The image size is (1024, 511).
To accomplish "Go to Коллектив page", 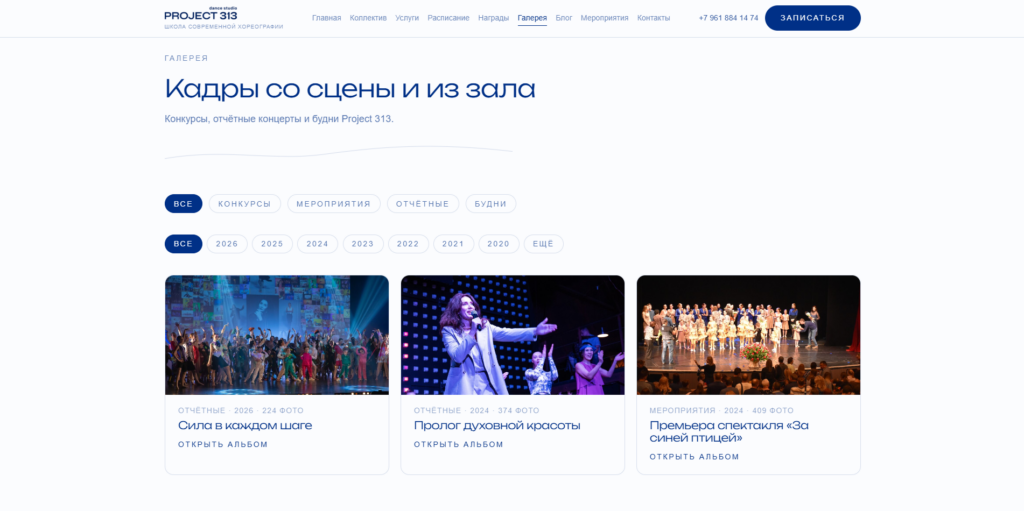I will pyautogui.click(x=368, y=18).
